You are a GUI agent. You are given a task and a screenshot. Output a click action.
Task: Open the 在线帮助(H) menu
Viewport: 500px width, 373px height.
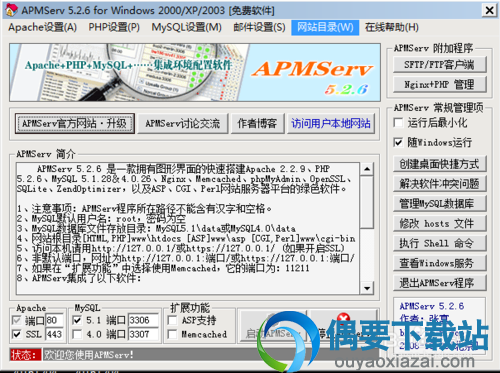(x=392, y=27)
